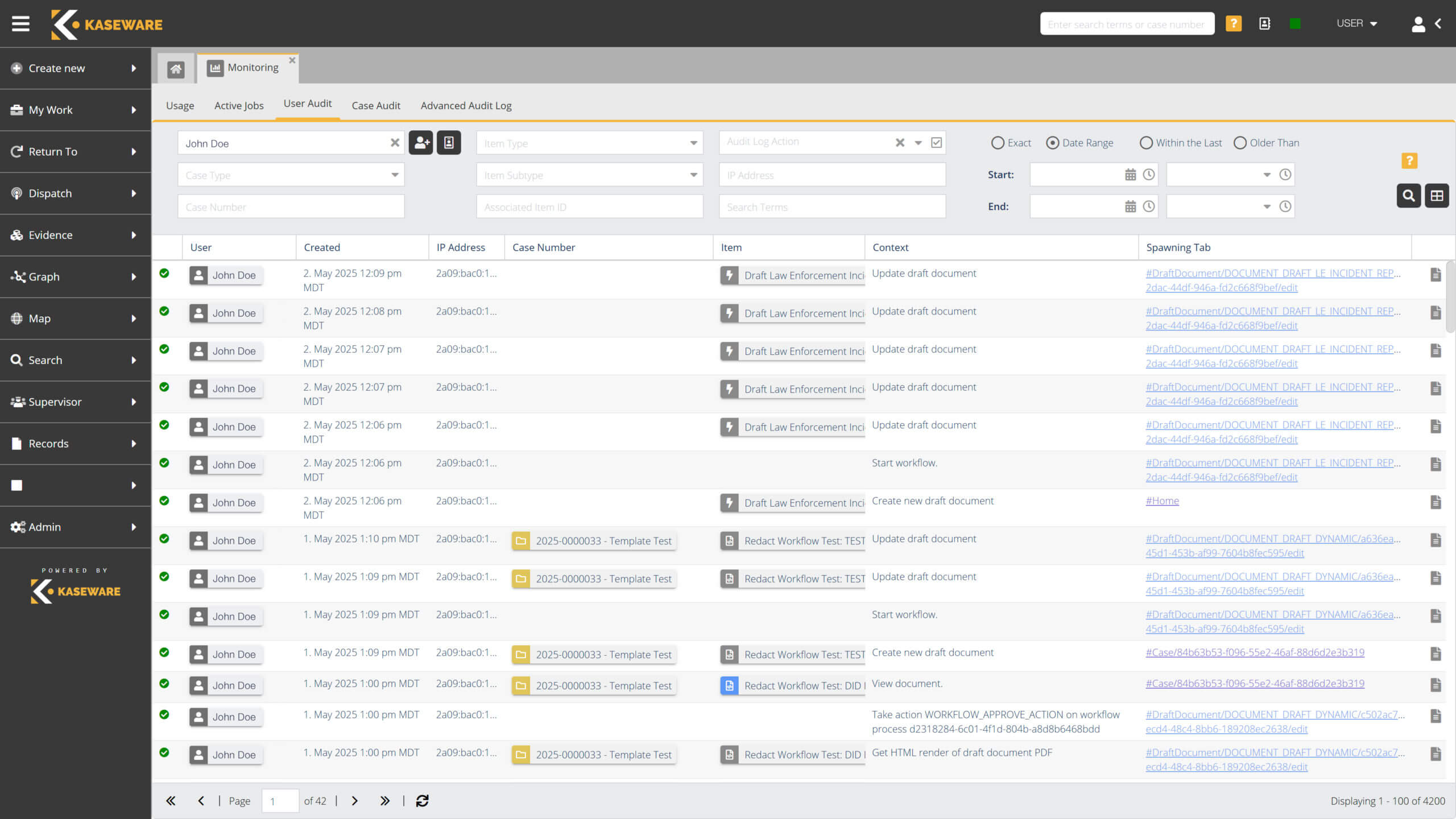
Task: Refresh the audit table results
Action: [x=422, y=801]
